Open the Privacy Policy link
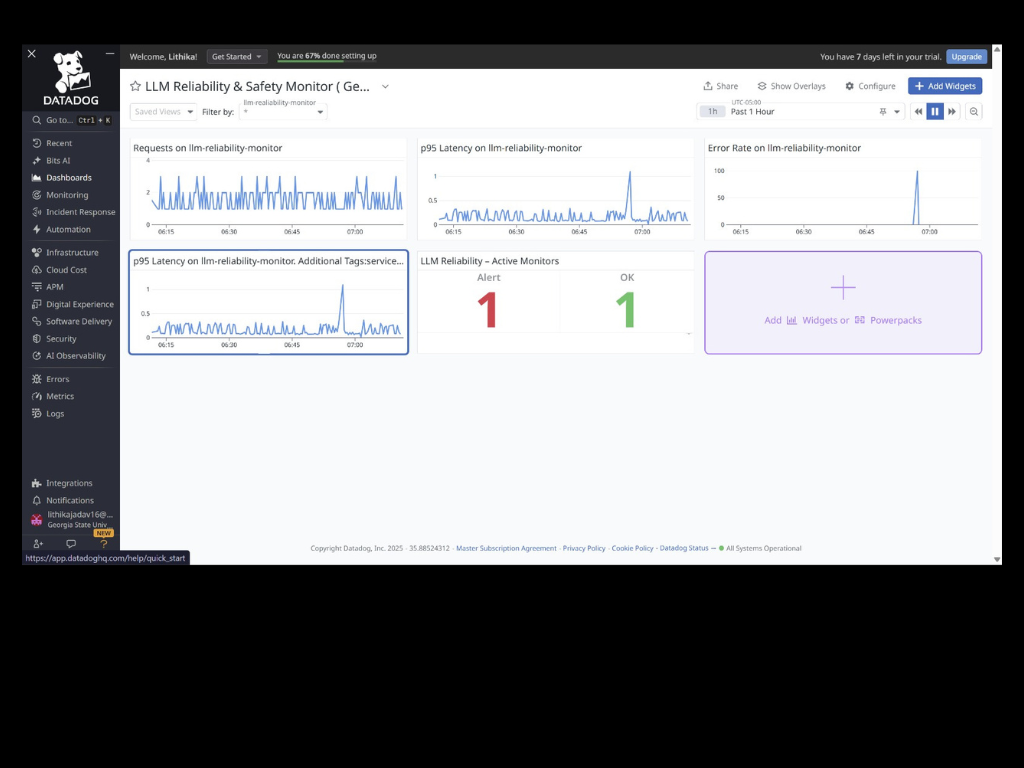The image size is (1024, 768). [x=584, y=549]
